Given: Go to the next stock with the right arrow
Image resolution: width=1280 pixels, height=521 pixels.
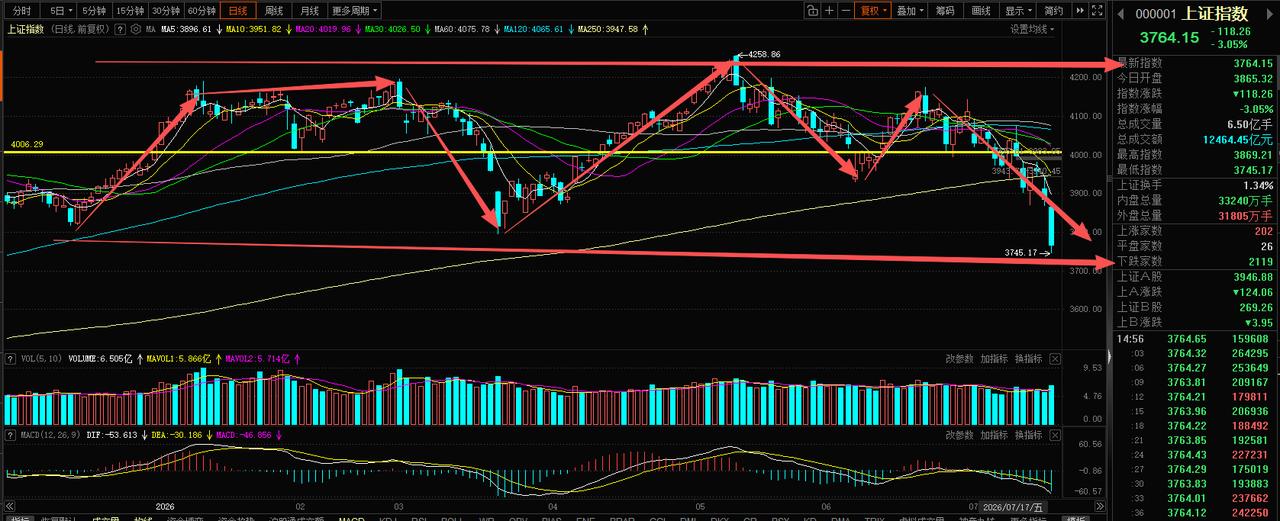Looking at the screenshot, I should (x=1270, y=14).
